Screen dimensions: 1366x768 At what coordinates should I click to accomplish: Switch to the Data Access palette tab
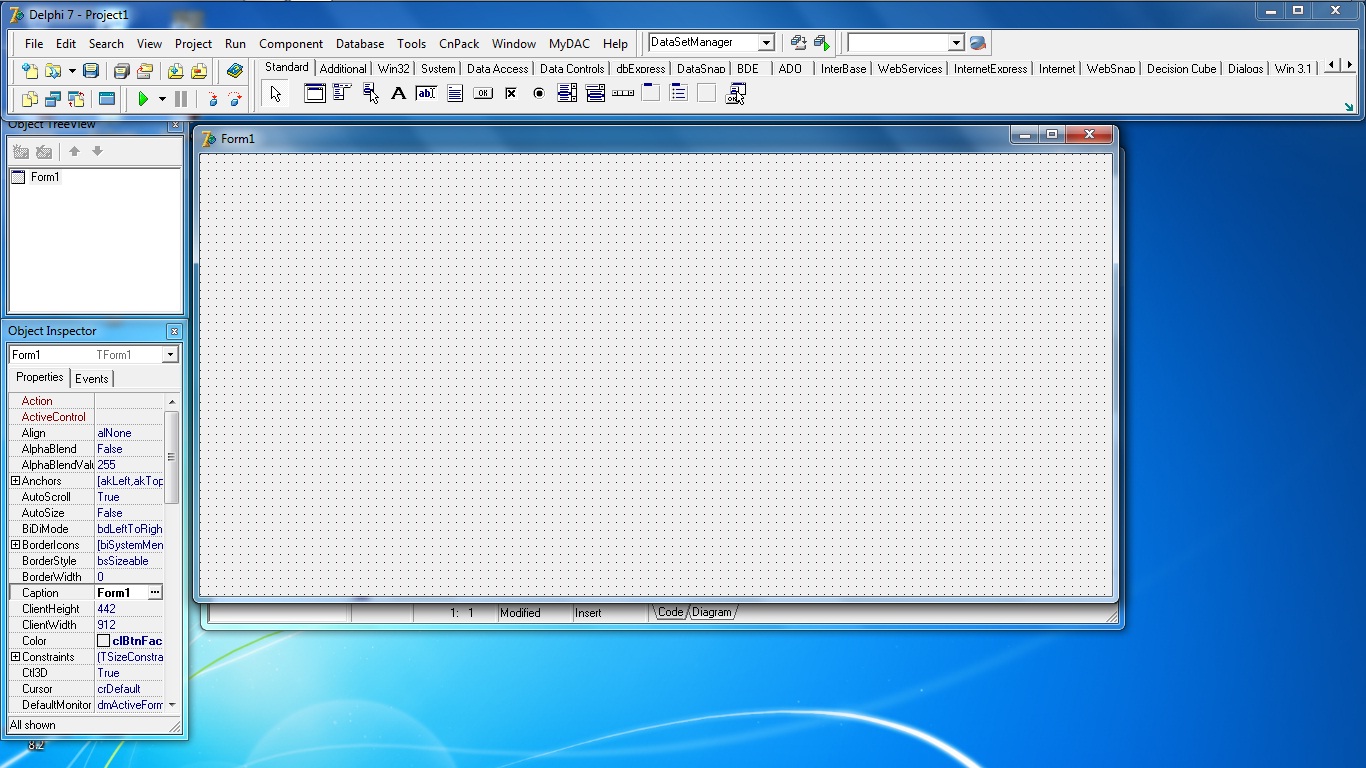497,69
